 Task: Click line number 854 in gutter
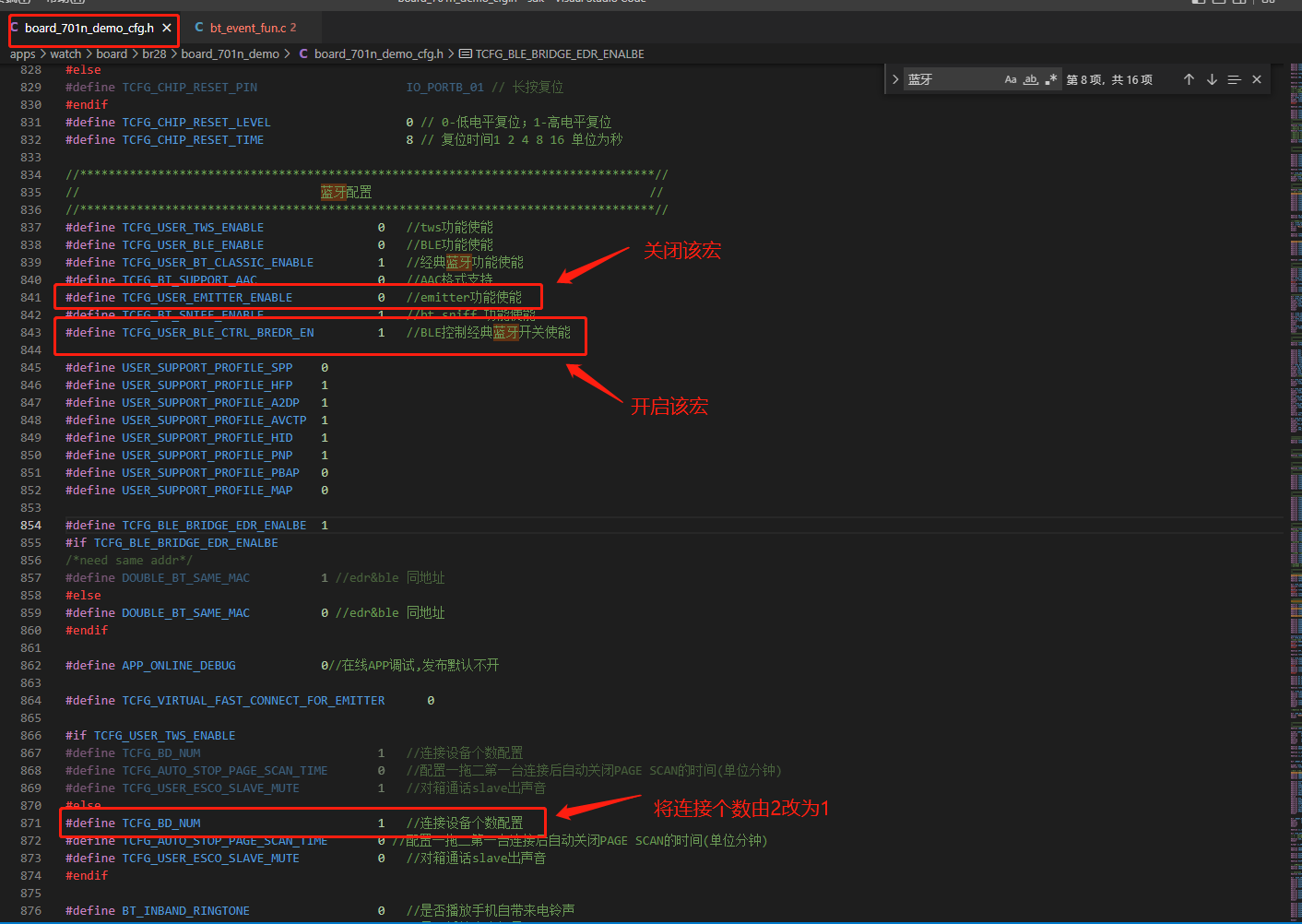point(31,525)
